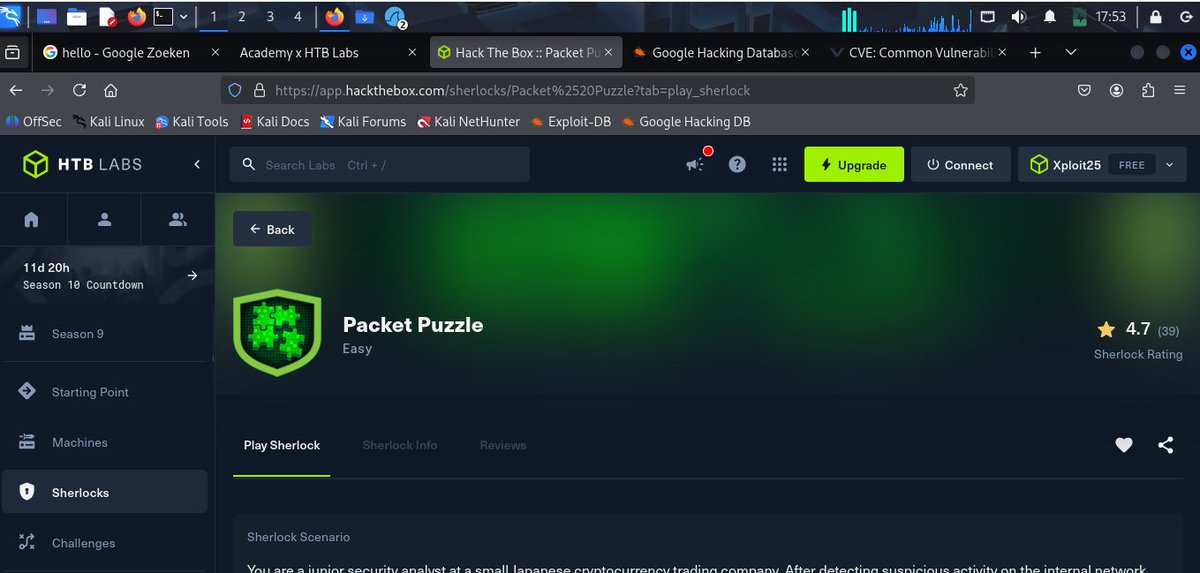
Task: Switch to workspace 3
Action: [x=270, y=16]
